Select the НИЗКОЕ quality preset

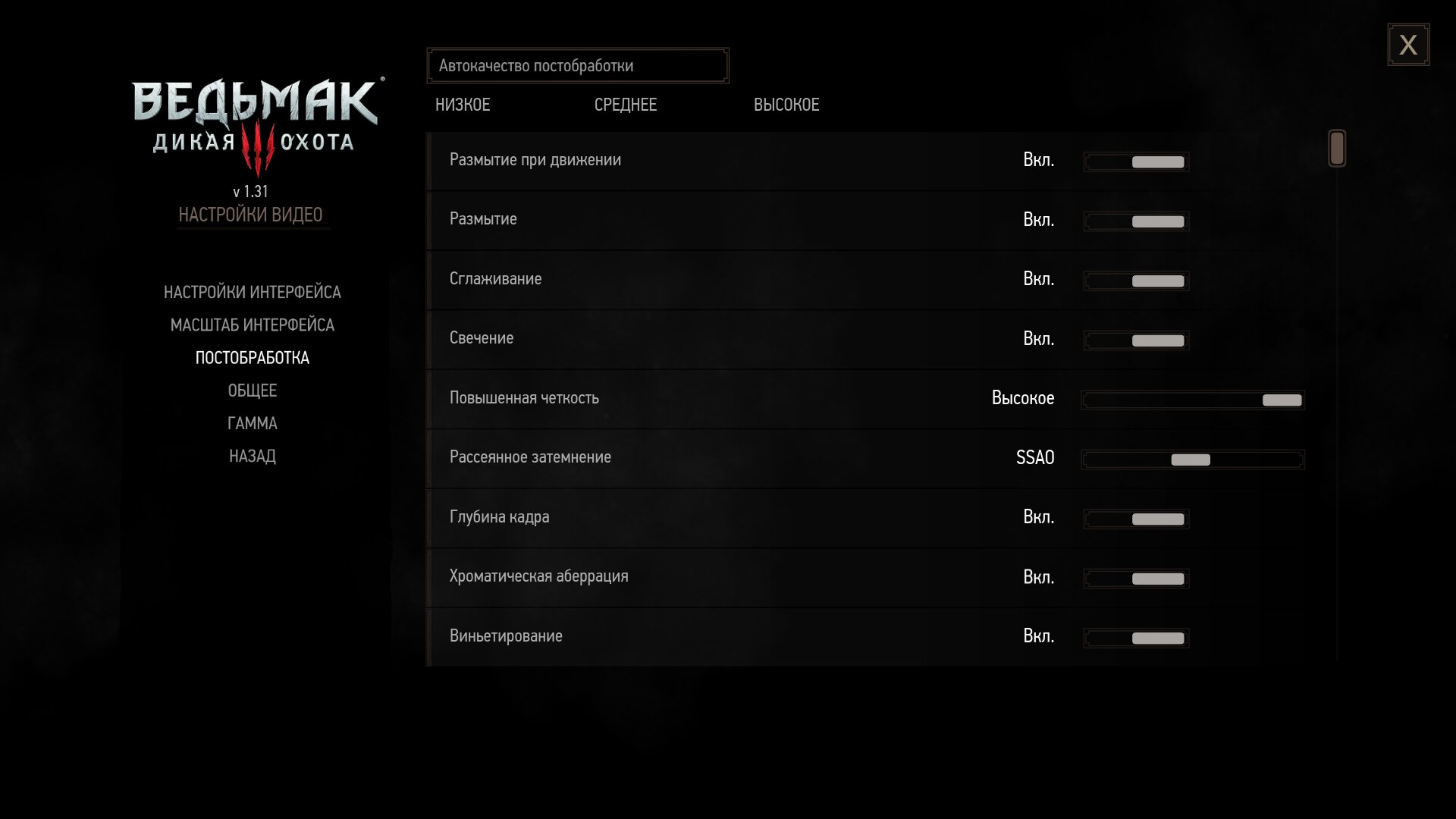463,105
